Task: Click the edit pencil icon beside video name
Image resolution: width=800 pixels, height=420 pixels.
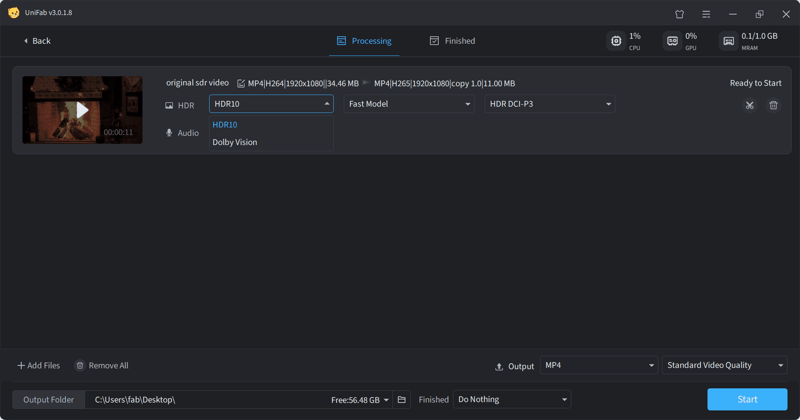Action: 241,84
